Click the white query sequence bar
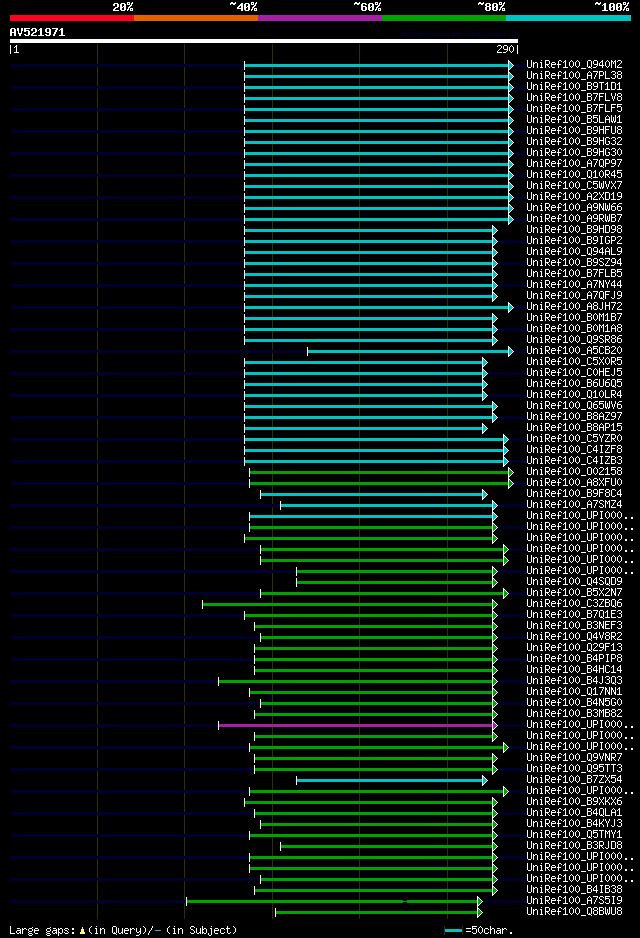Image resolution: width=640 pixels, height=938 pixels. point(264,41)
